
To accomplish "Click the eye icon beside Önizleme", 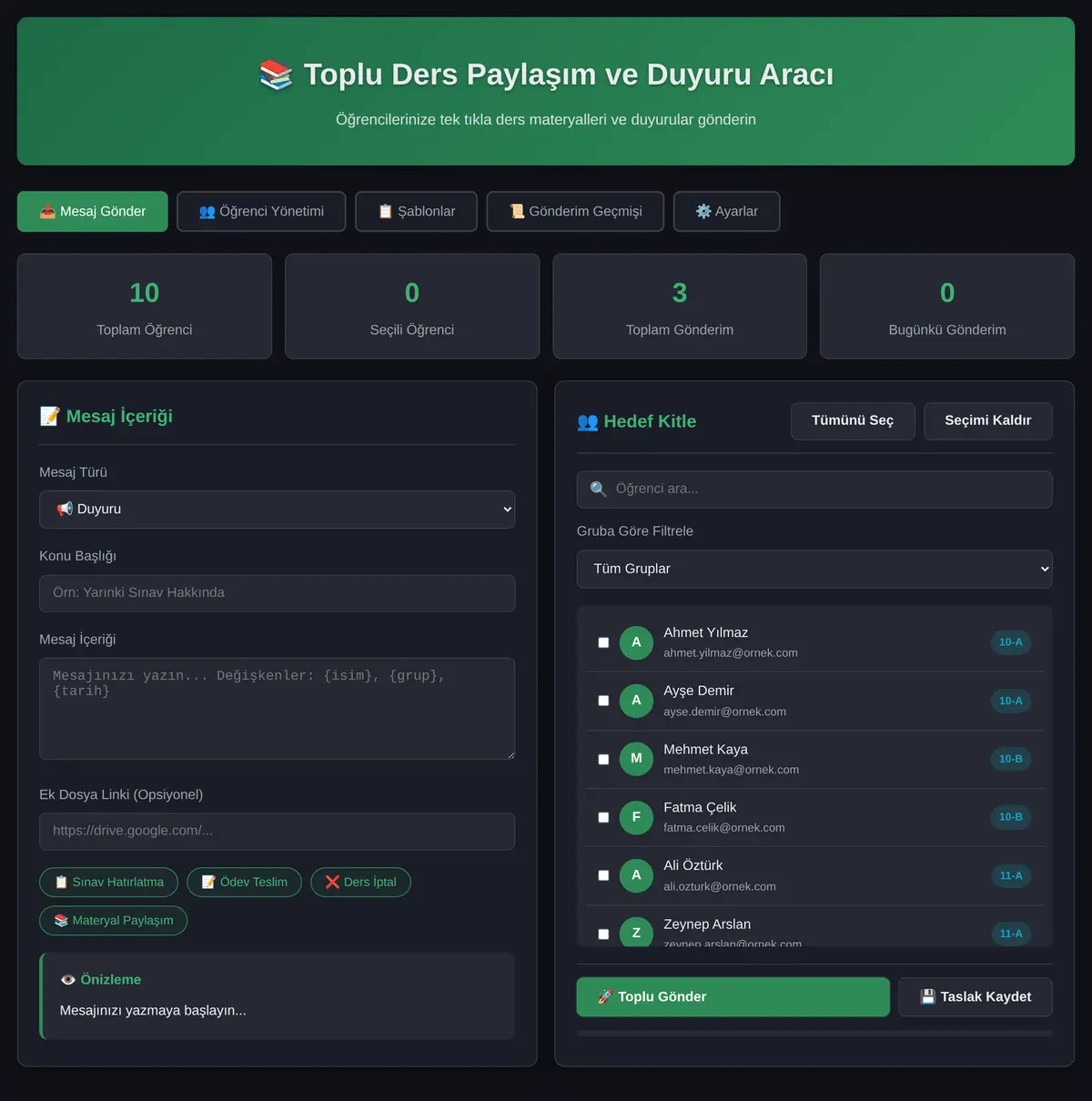I will click(x=68, y=980).
